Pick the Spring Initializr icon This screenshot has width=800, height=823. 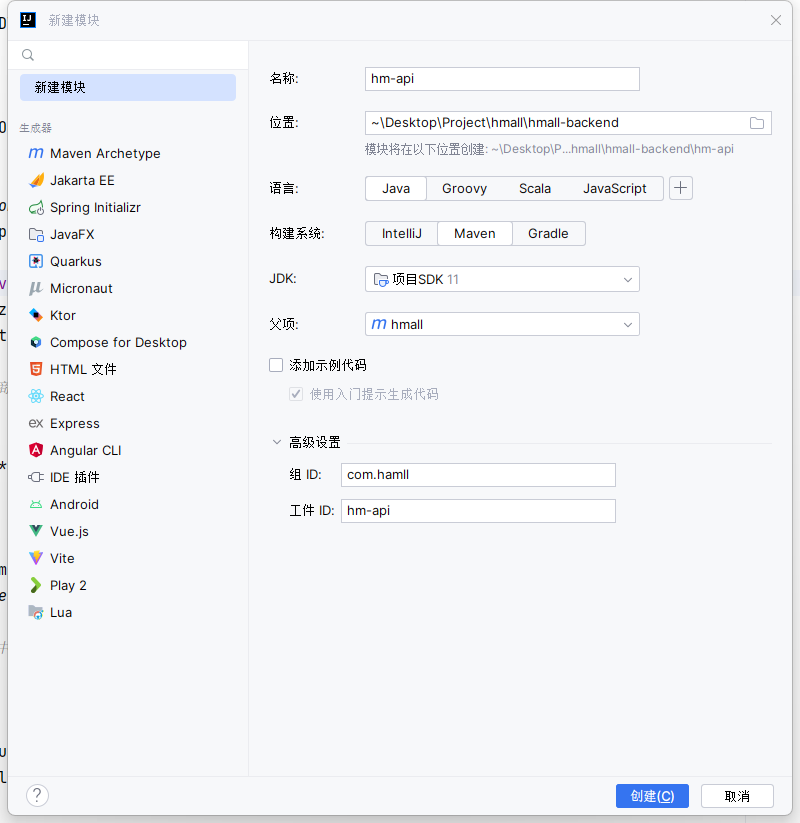36,207
